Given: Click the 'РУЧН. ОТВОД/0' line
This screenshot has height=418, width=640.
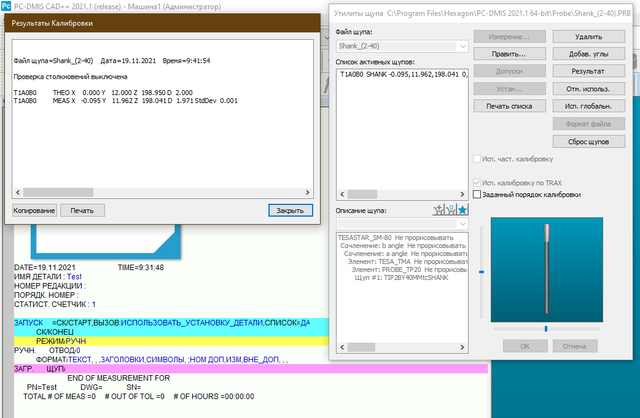Looking at the screenshot, I should 47,350.
